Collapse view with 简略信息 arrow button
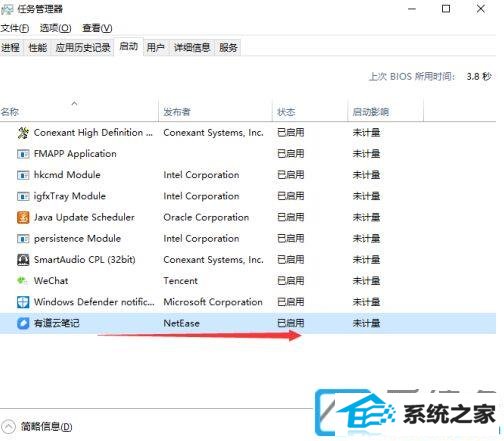 9,426
